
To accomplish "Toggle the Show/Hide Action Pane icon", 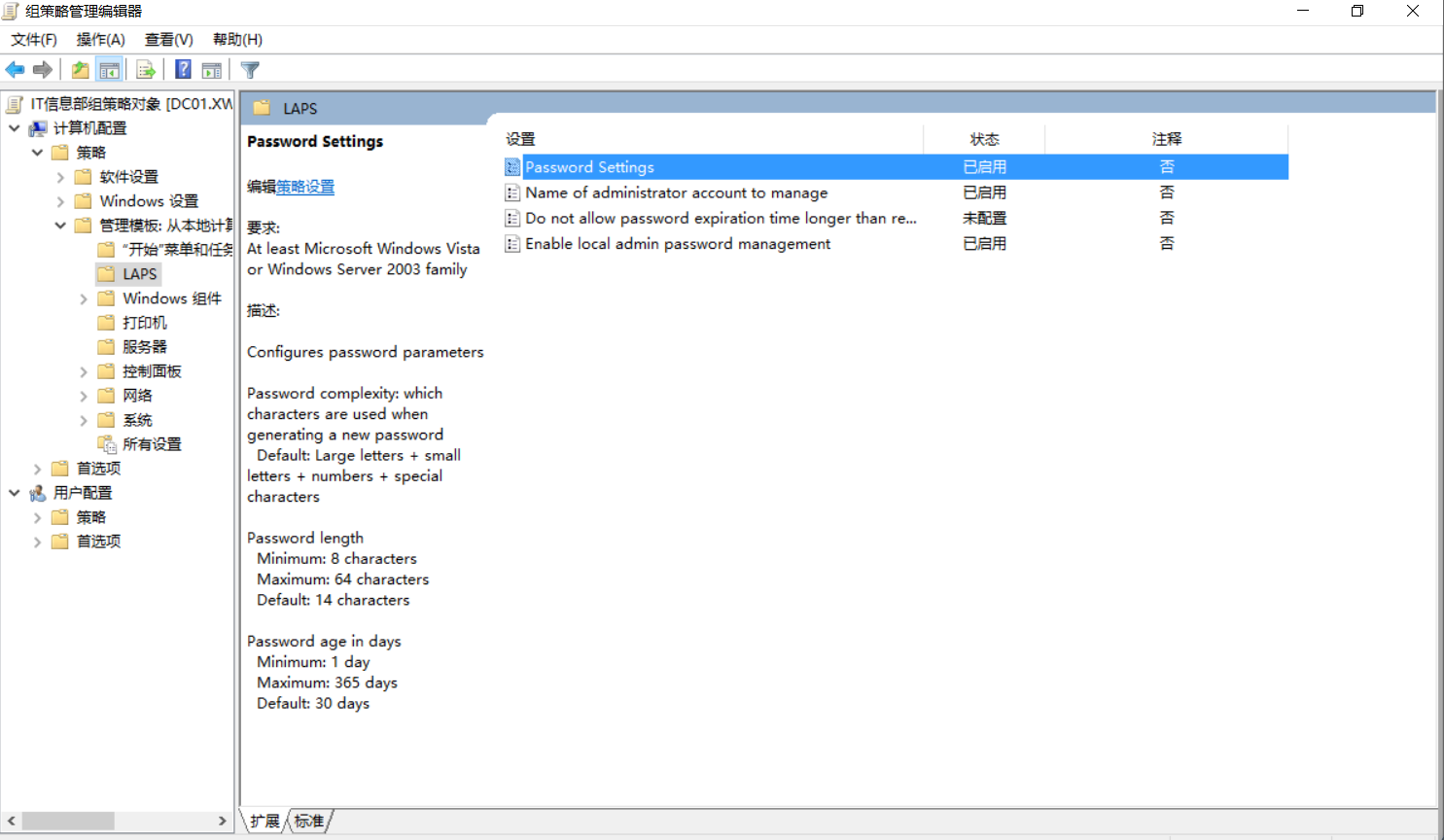I will pos(211,70).
